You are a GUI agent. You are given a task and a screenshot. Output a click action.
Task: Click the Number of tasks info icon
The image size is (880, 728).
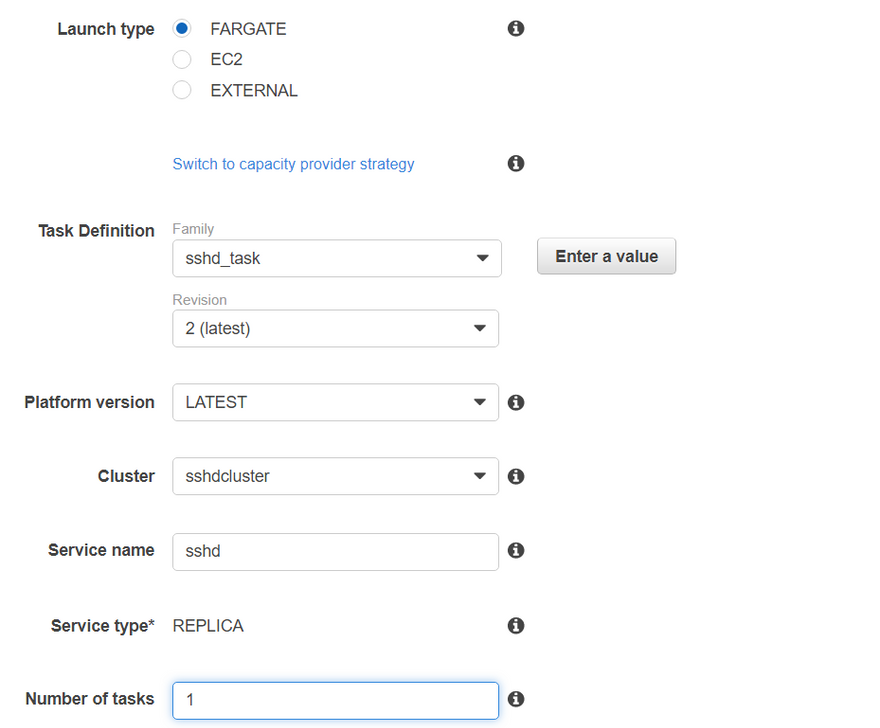pos(516,699)
